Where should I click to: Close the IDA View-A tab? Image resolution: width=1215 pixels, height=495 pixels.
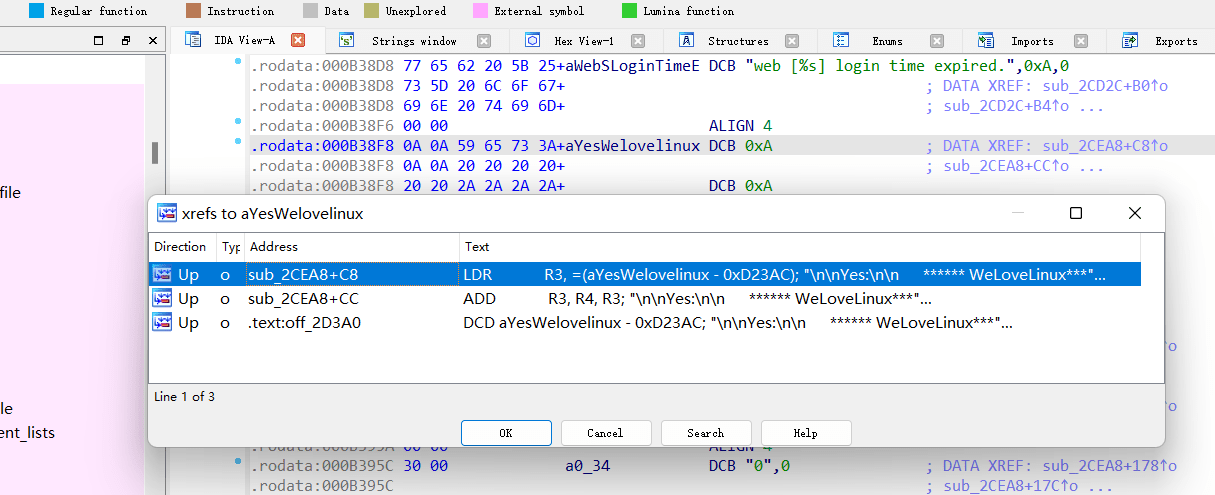click(298, 41)
